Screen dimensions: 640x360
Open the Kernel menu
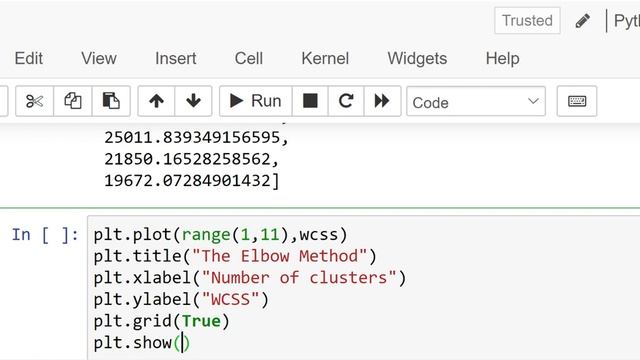(x=325, y=58)
